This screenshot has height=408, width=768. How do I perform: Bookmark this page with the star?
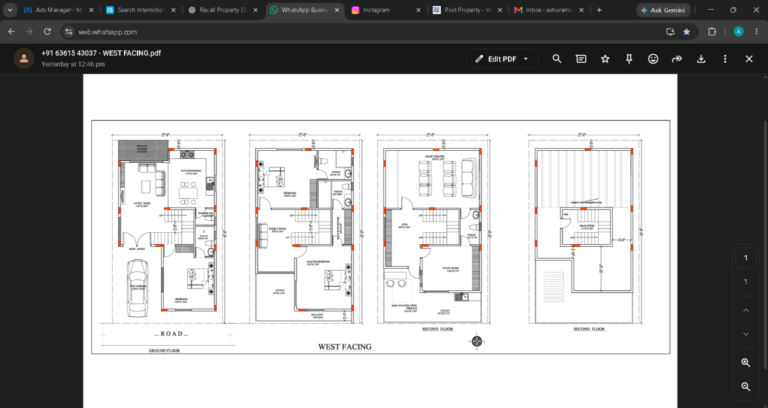687,31
